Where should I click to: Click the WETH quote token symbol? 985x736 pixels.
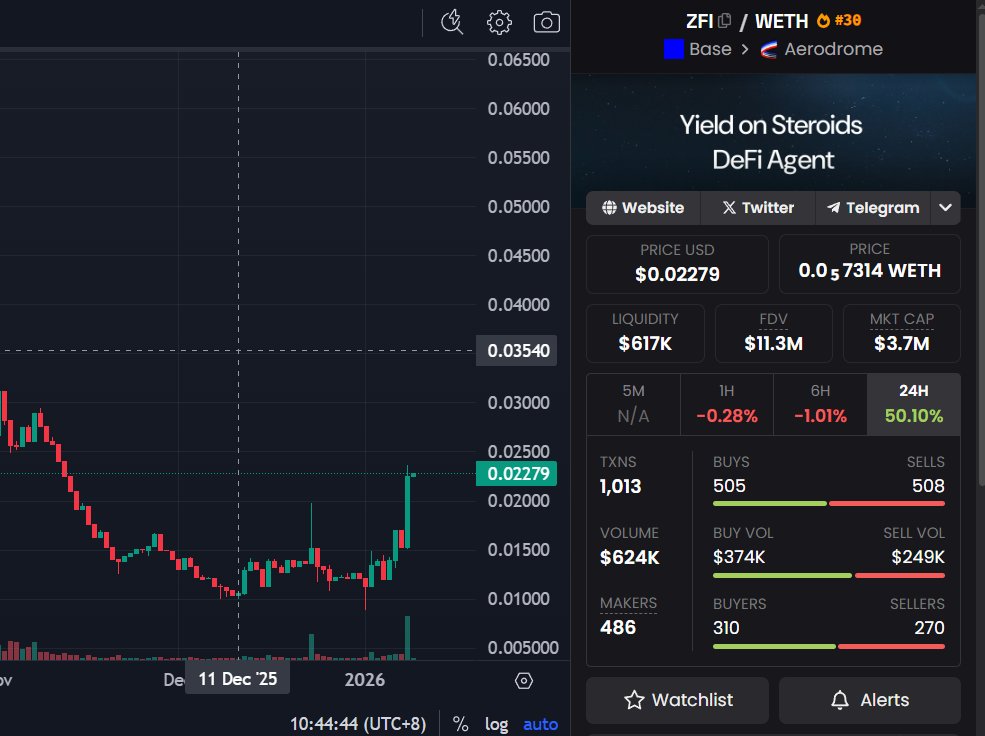[x=781, y=21]
